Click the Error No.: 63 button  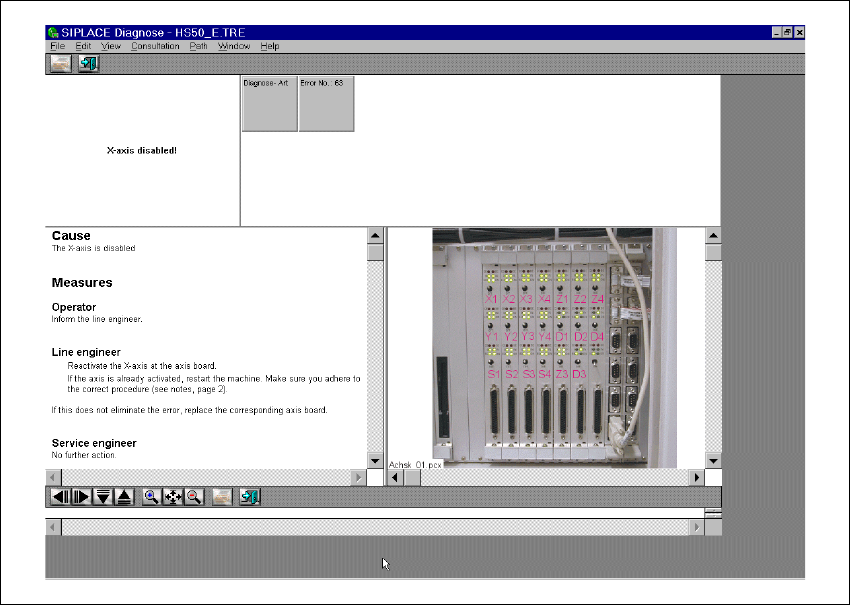click(x=326, y=104)
